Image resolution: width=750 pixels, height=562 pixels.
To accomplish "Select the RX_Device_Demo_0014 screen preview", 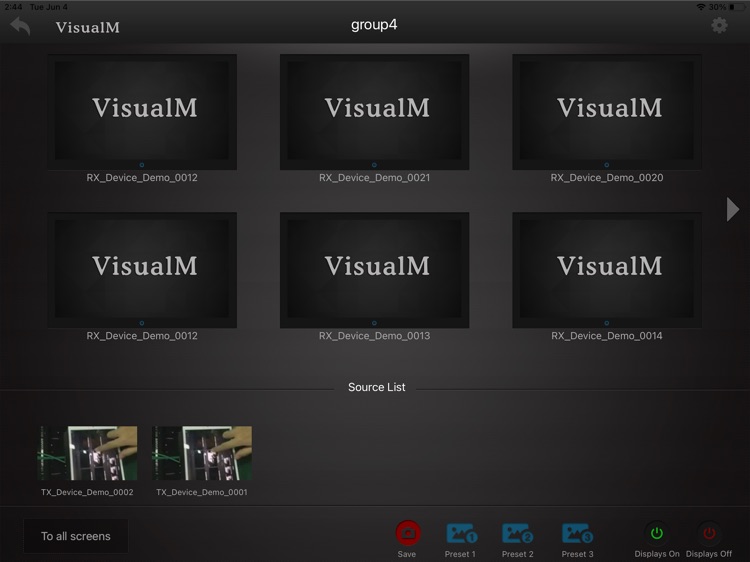I will click(x=607, y=270).
